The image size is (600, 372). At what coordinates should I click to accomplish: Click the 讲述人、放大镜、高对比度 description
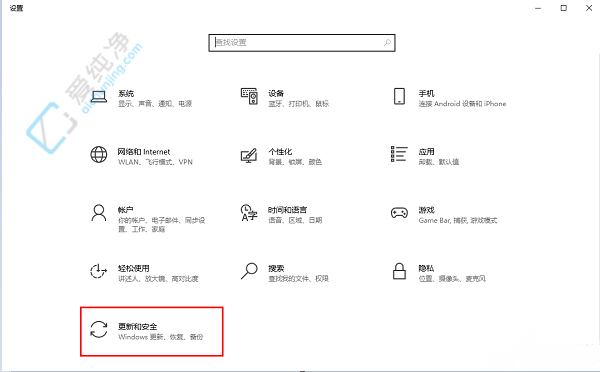(x=158, y=279)
